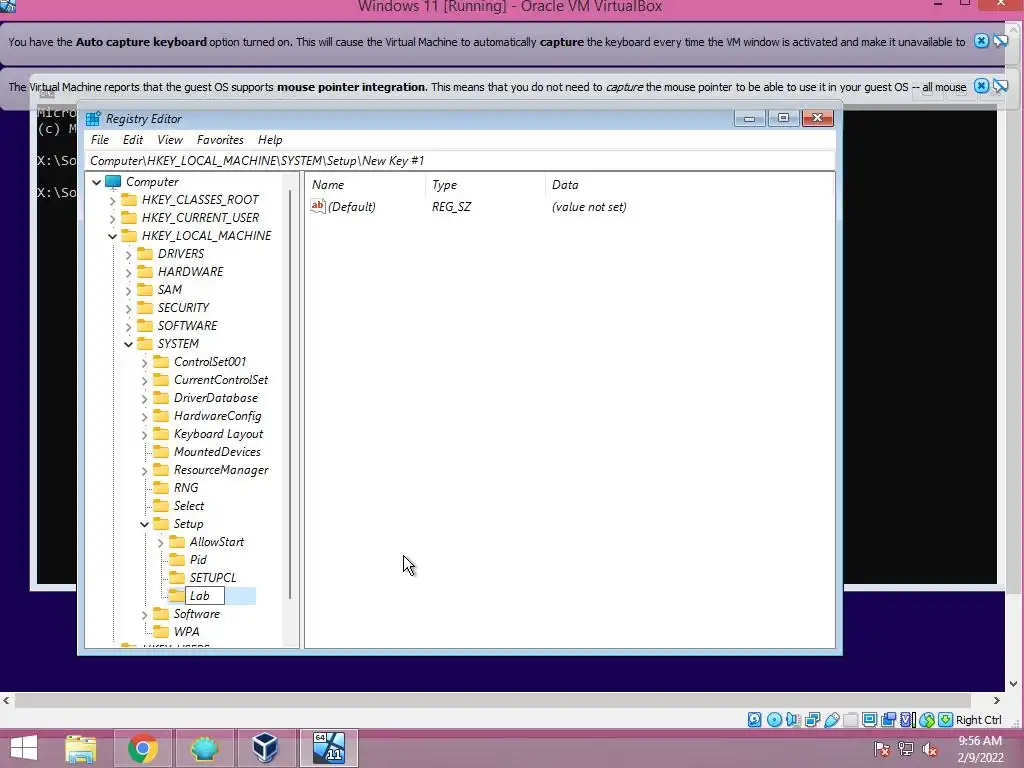This screenshot has height=768, width=1024.
Task: Open the VirtualBox Manager taskbar icon
Action: (264, 748)
